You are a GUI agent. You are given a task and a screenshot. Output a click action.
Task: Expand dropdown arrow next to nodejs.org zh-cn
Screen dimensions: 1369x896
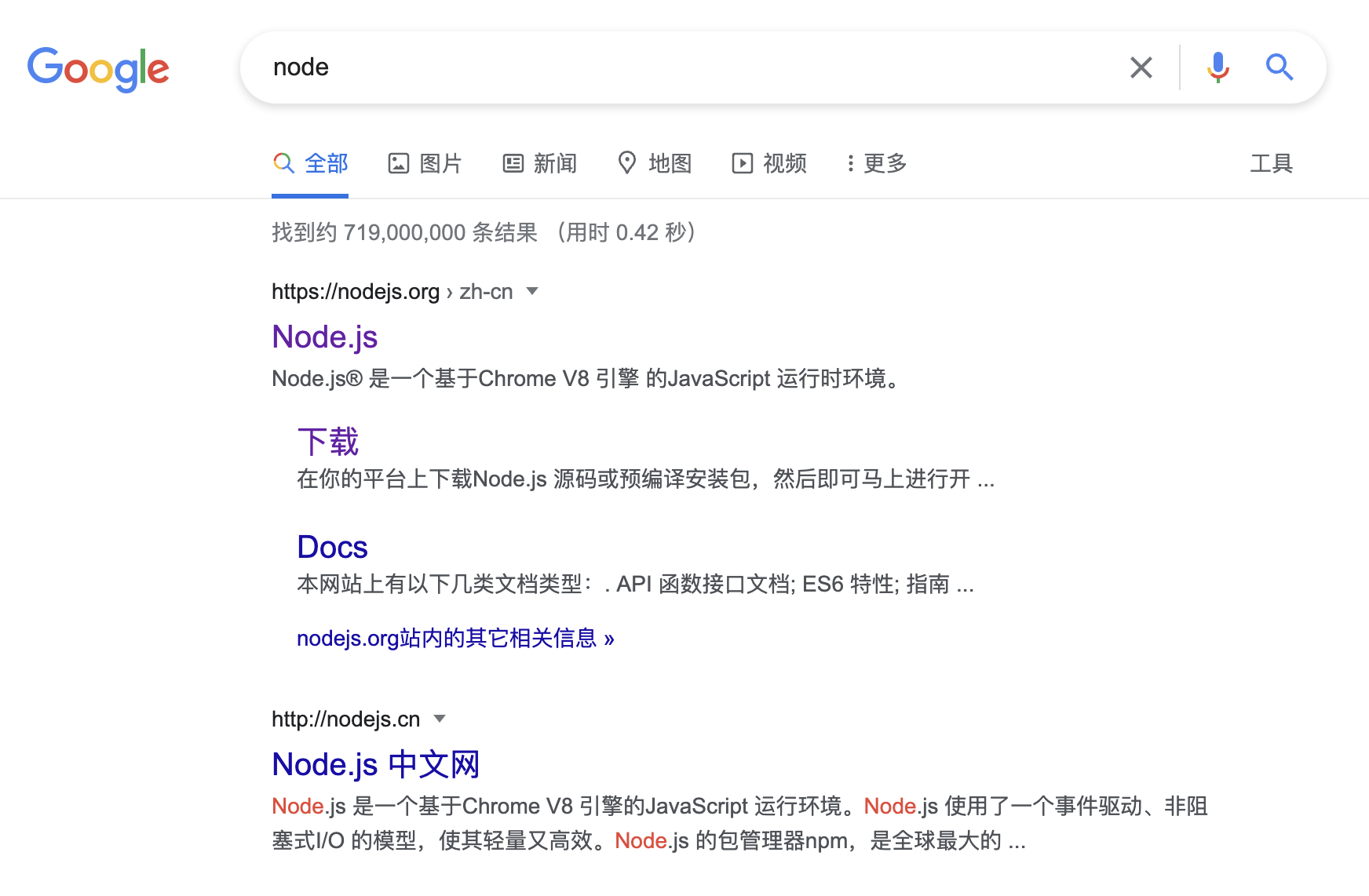pyautogui.click(x=532, y=291)
